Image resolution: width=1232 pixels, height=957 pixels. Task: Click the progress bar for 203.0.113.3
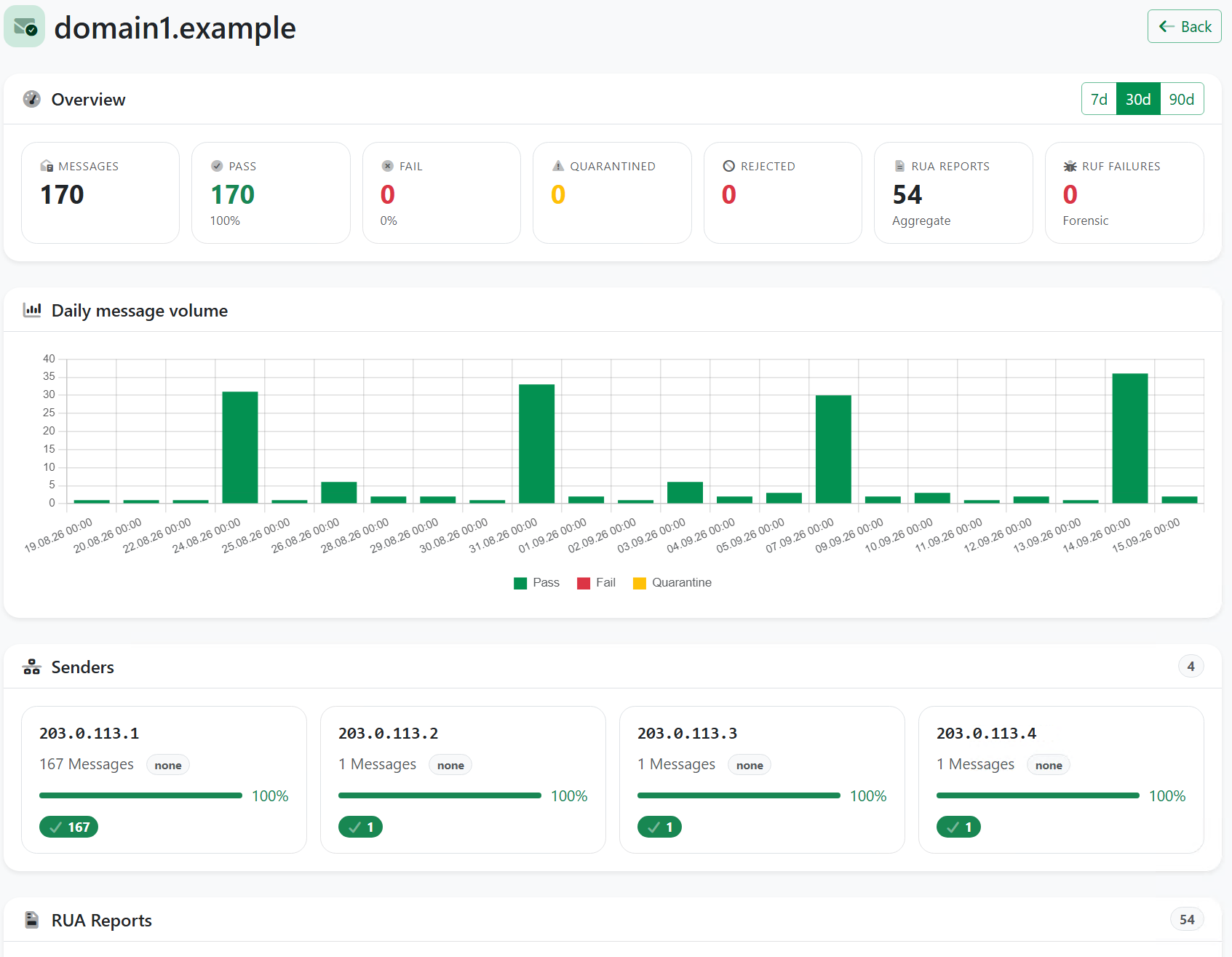tap(739, 795)
